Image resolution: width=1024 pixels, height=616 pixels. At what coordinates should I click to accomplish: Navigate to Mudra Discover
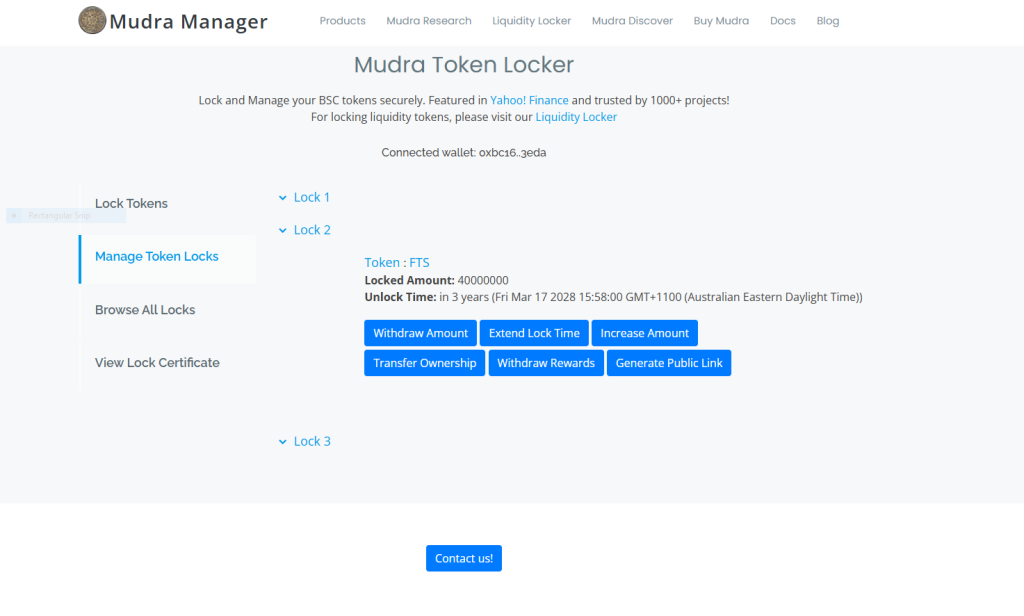click(x=632, y=21)
